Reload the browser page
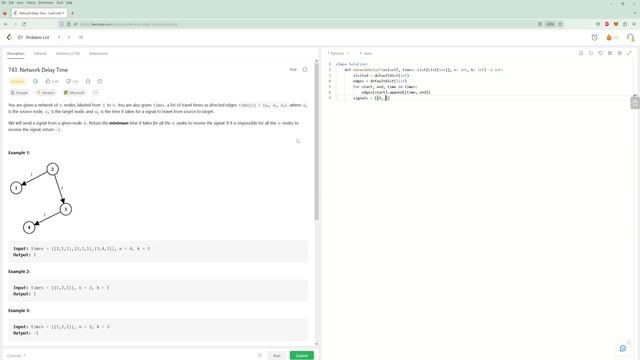Screen dimensions: 640x360 coord(24,24)
